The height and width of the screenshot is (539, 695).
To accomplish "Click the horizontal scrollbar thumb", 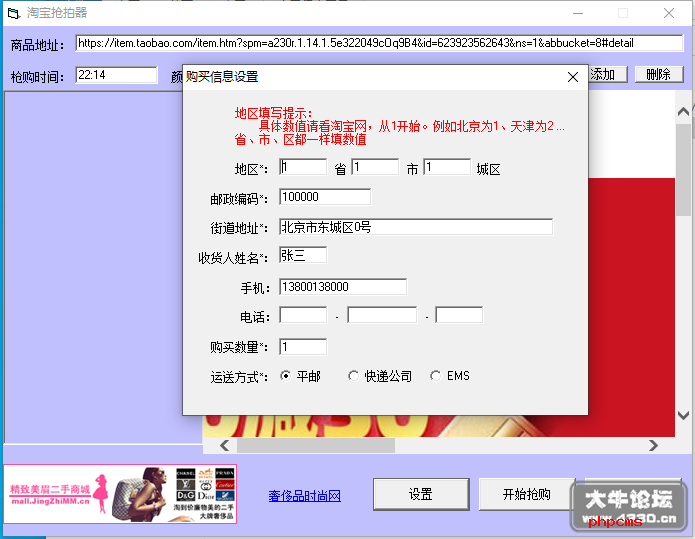I will [316, 445].
